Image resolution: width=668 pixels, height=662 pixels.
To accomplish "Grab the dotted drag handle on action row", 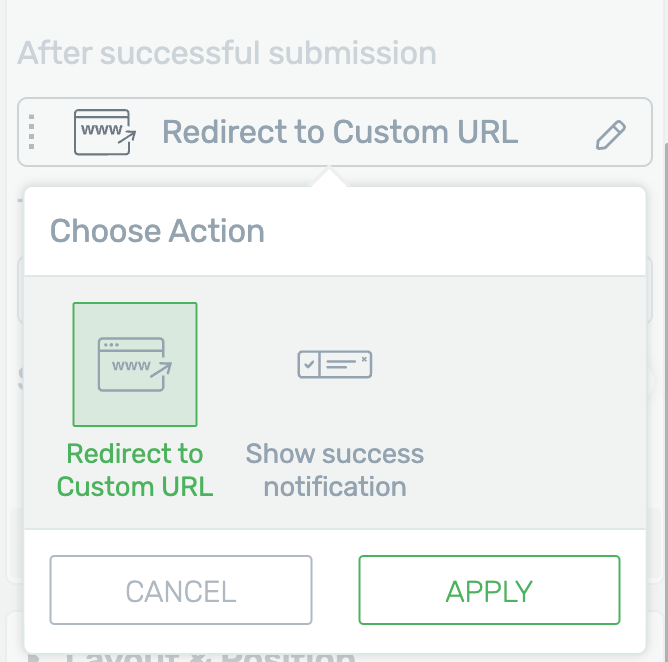I will coord(31,132).
